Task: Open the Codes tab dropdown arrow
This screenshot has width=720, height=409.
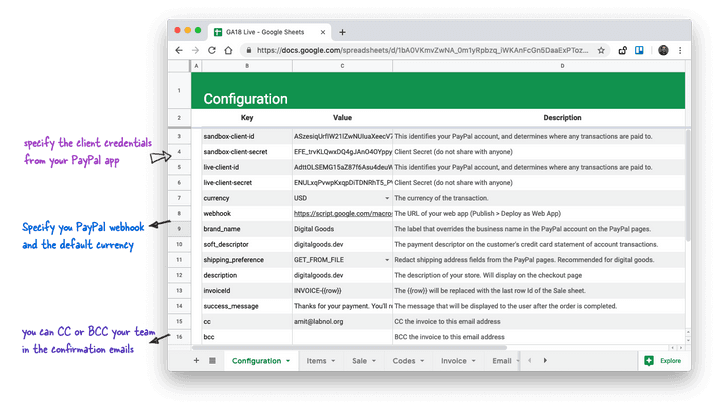Action: click(422, 361)
